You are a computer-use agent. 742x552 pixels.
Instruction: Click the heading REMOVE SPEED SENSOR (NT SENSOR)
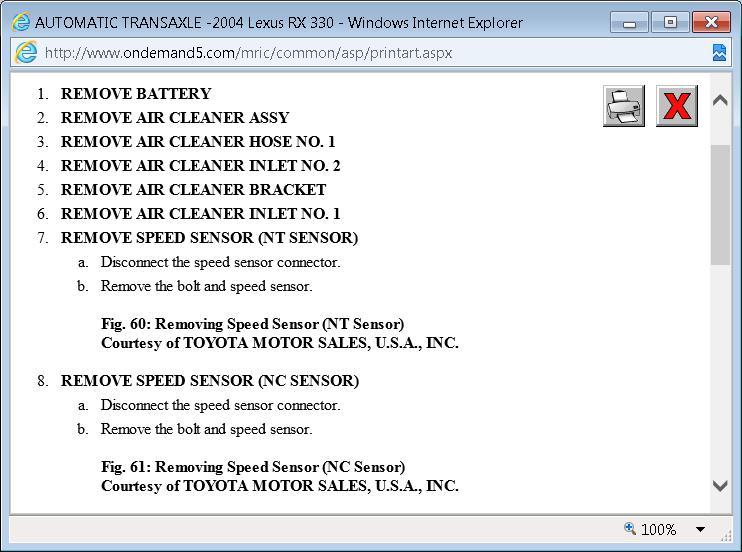coord(210,238)
